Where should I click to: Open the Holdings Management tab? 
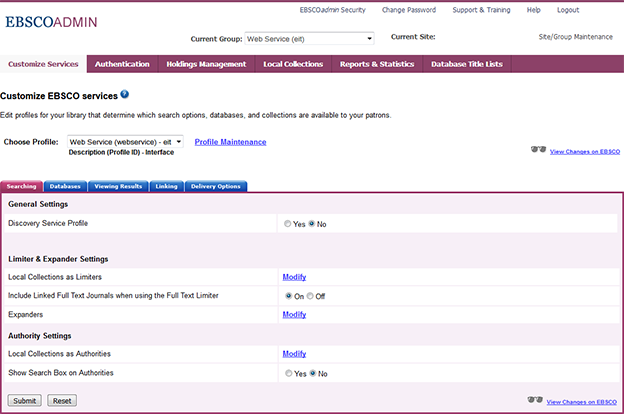click(206, 64)
